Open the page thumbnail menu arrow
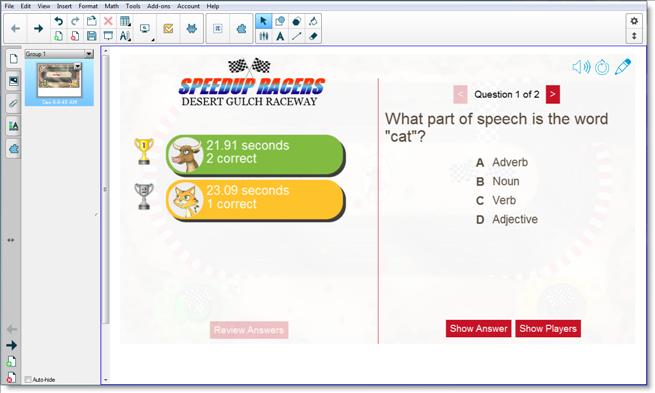This screenshot has width=655, height=393. 77,66
